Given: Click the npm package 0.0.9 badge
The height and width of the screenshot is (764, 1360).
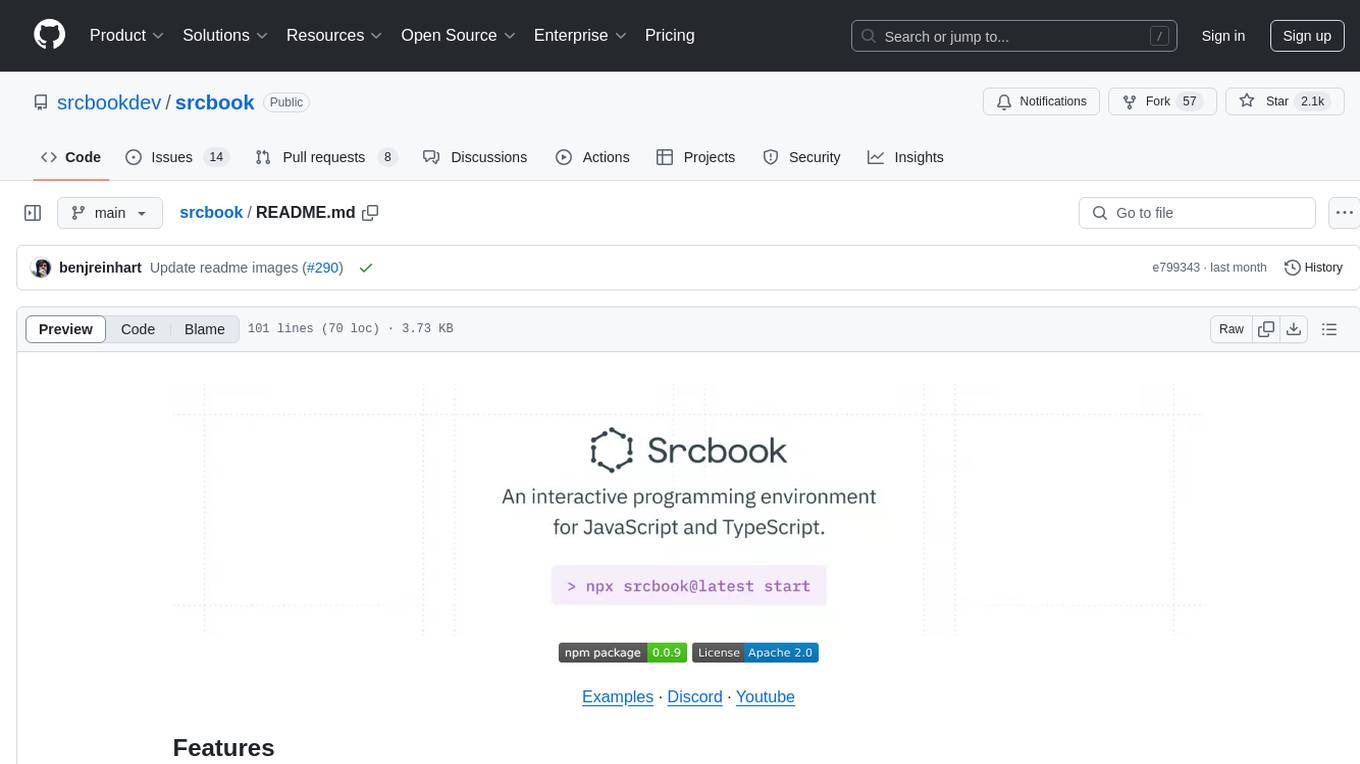Looking at the screenshot, I should click(621, 653).
